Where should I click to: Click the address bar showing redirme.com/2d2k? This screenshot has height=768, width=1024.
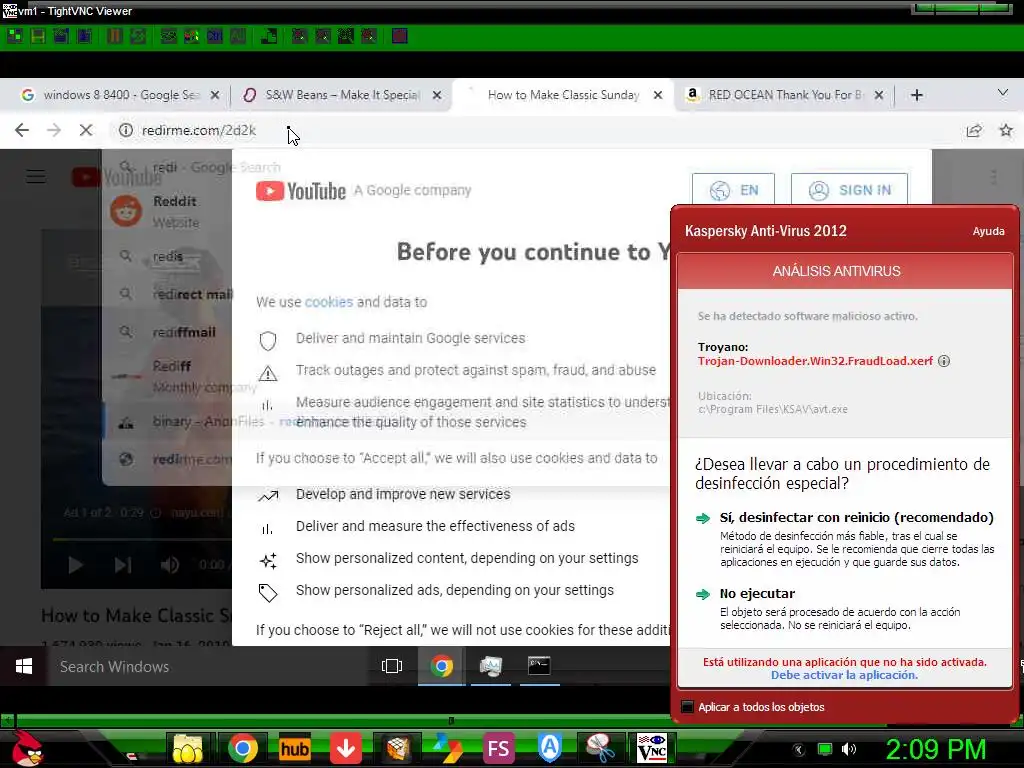point(536,130)
